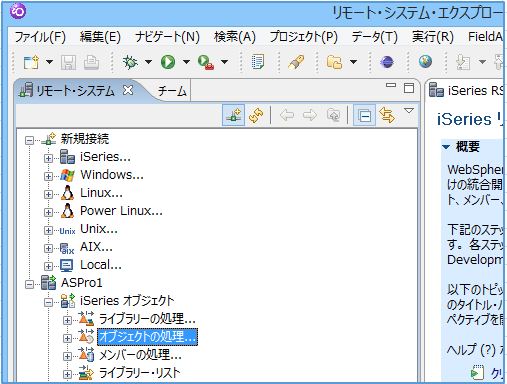Open Project menu プロジェクト(P)
Screen dimensions: 507x384
coord(304,37)
